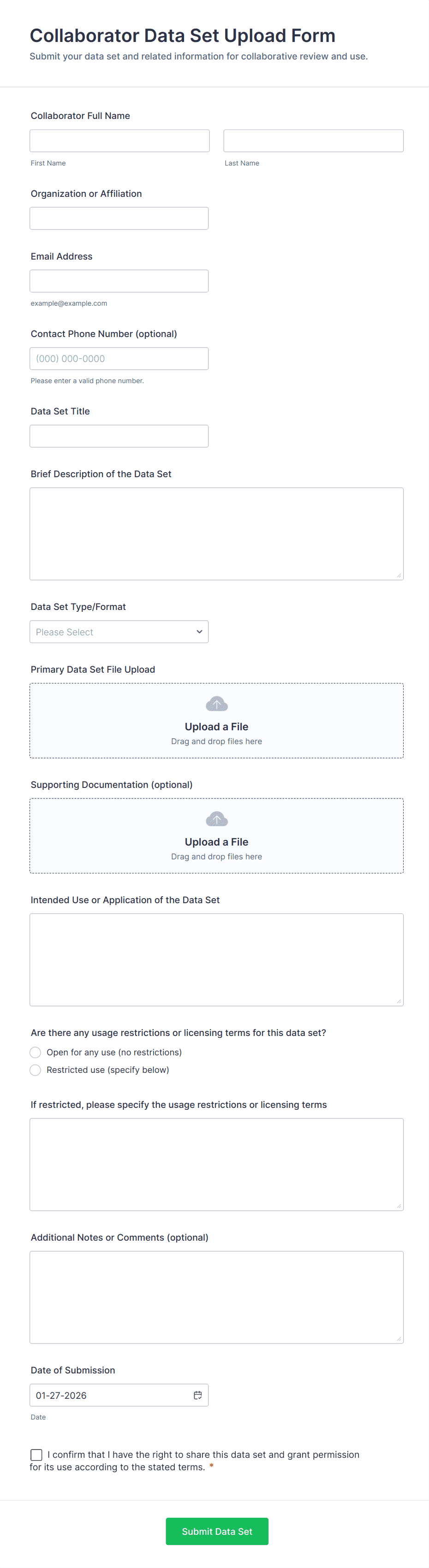This screenshot has height=1568, width=429.
Task: Click the Brief Description text area
Action: pyautogui.click(x=216, y=533)
